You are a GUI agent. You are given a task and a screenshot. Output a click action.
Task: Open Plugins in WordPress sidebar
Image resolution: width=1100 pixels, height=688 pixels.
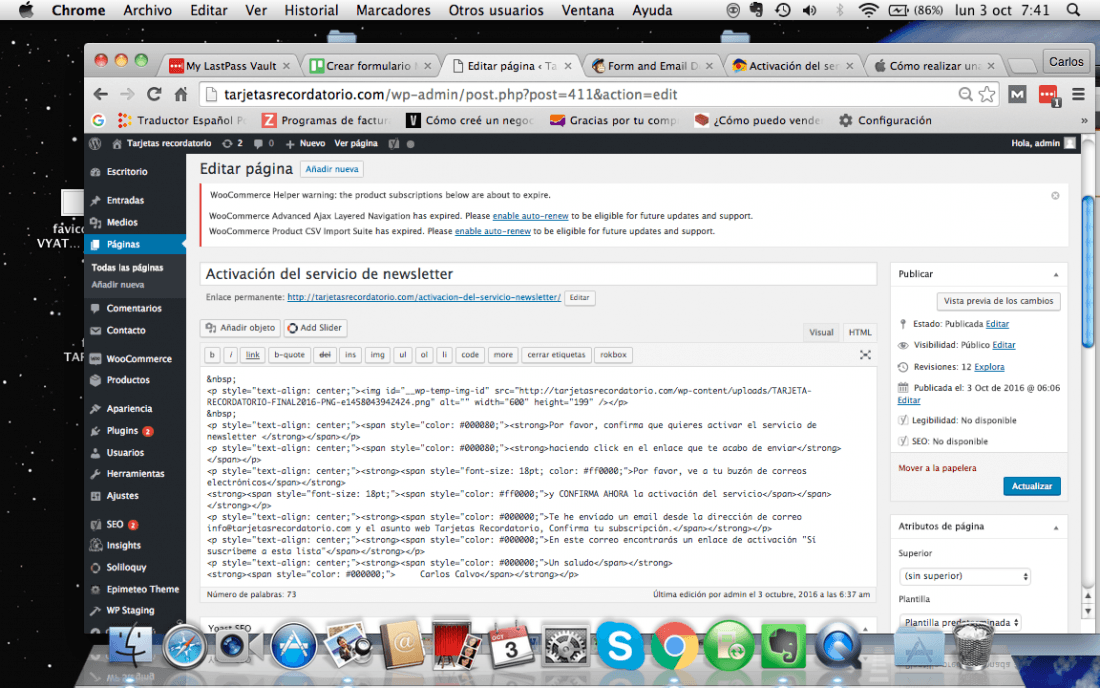[122, 431]
